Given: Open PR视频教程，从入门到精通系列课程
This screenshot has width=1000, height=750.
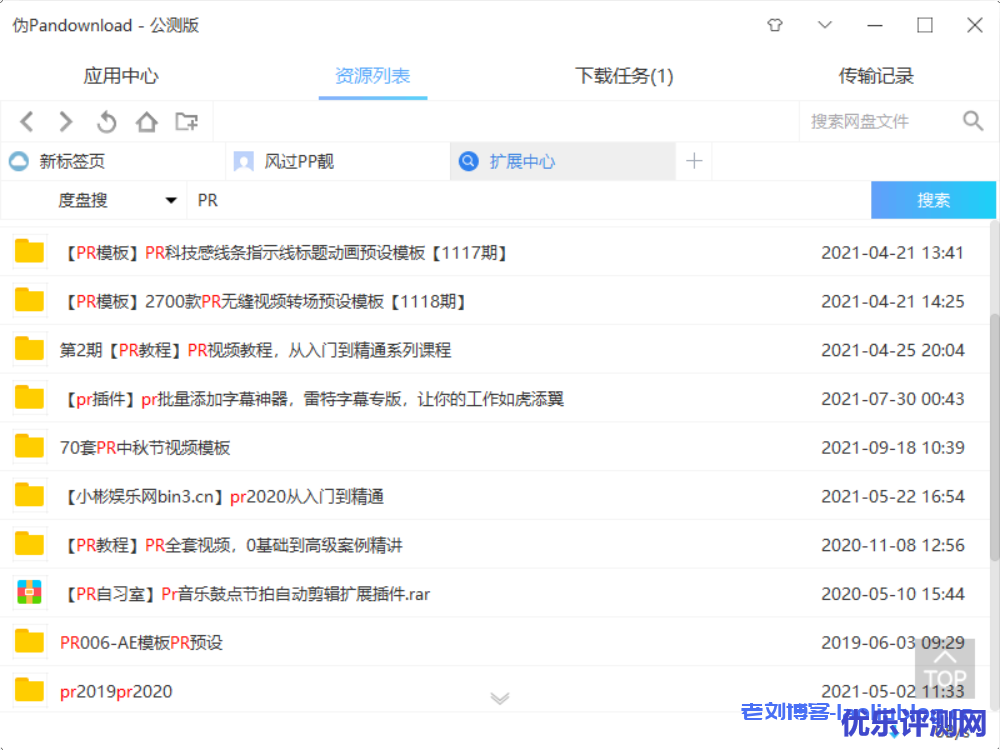Looking at the screenshot, I should click(x=256, y=350).
